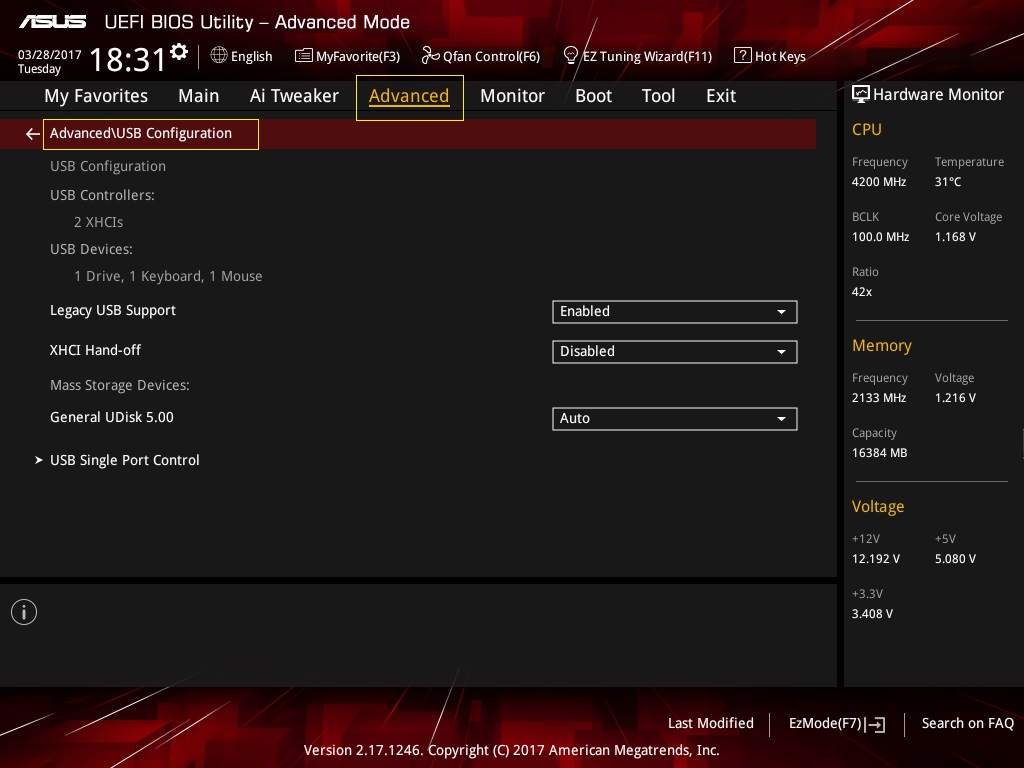The image size is (1024, 768).
Task: Click the globe language icon
Action: (x=219, y=56)
